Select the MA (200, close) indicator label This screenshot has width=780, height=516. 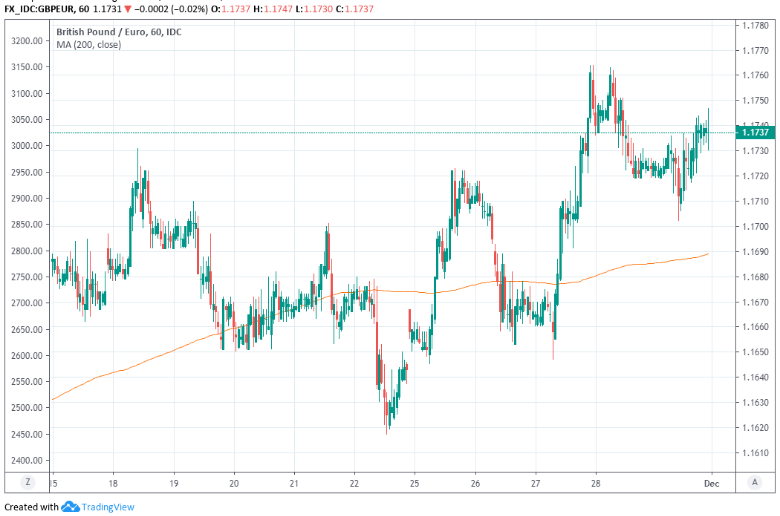[89, 44]
